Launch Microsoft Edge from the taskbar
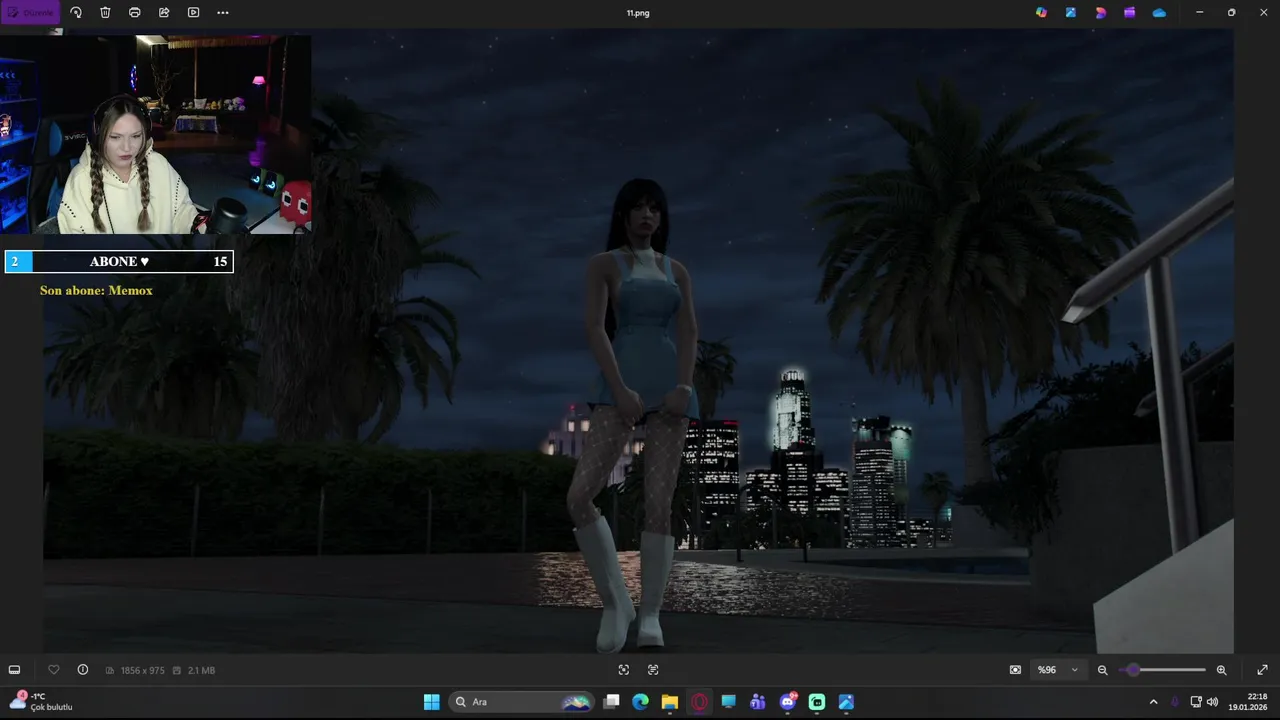 coord(640,702)
